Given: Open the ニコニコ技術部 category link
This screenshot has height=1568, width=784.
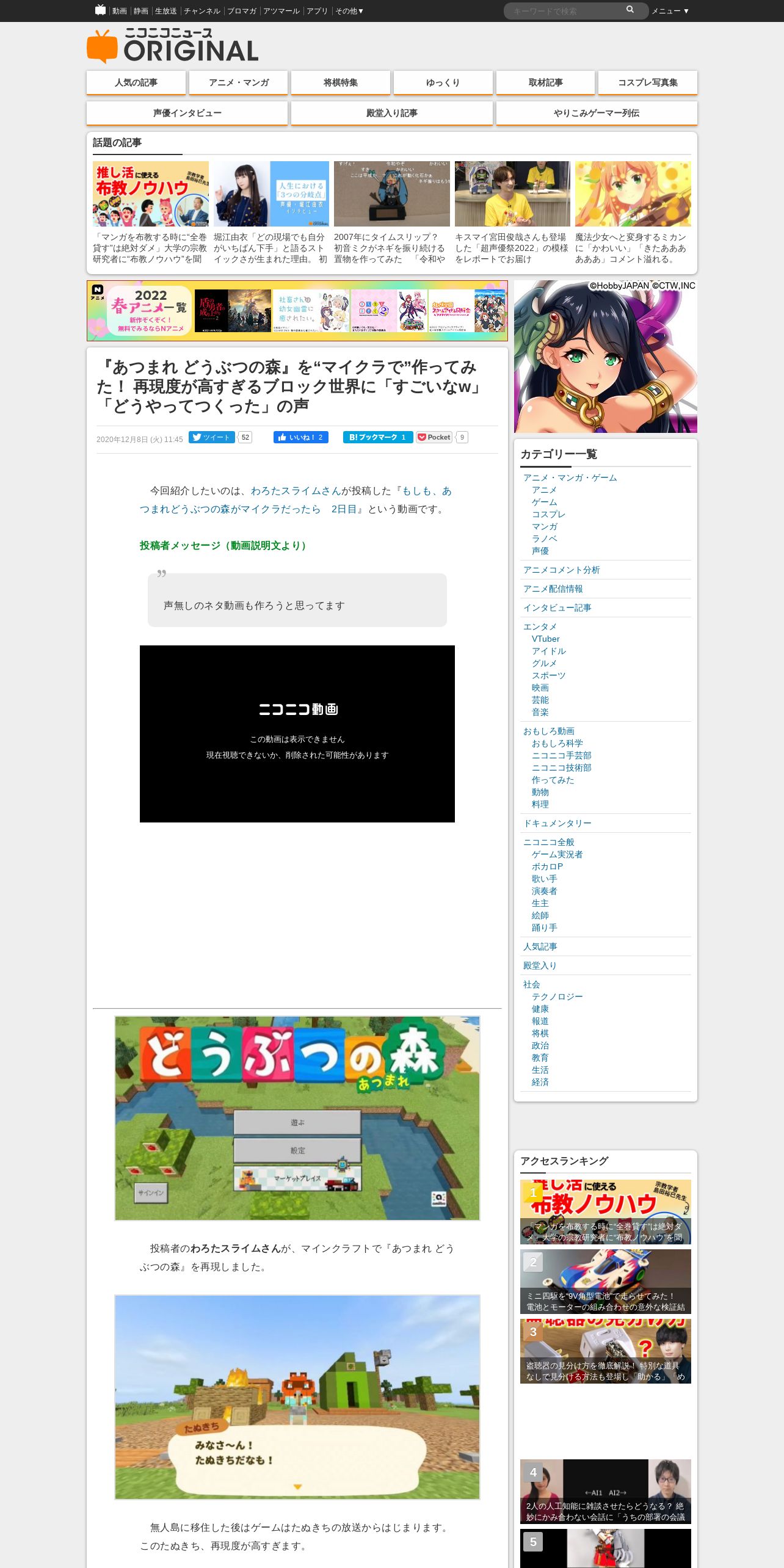Looking at the screenshot, I should 562,768.
